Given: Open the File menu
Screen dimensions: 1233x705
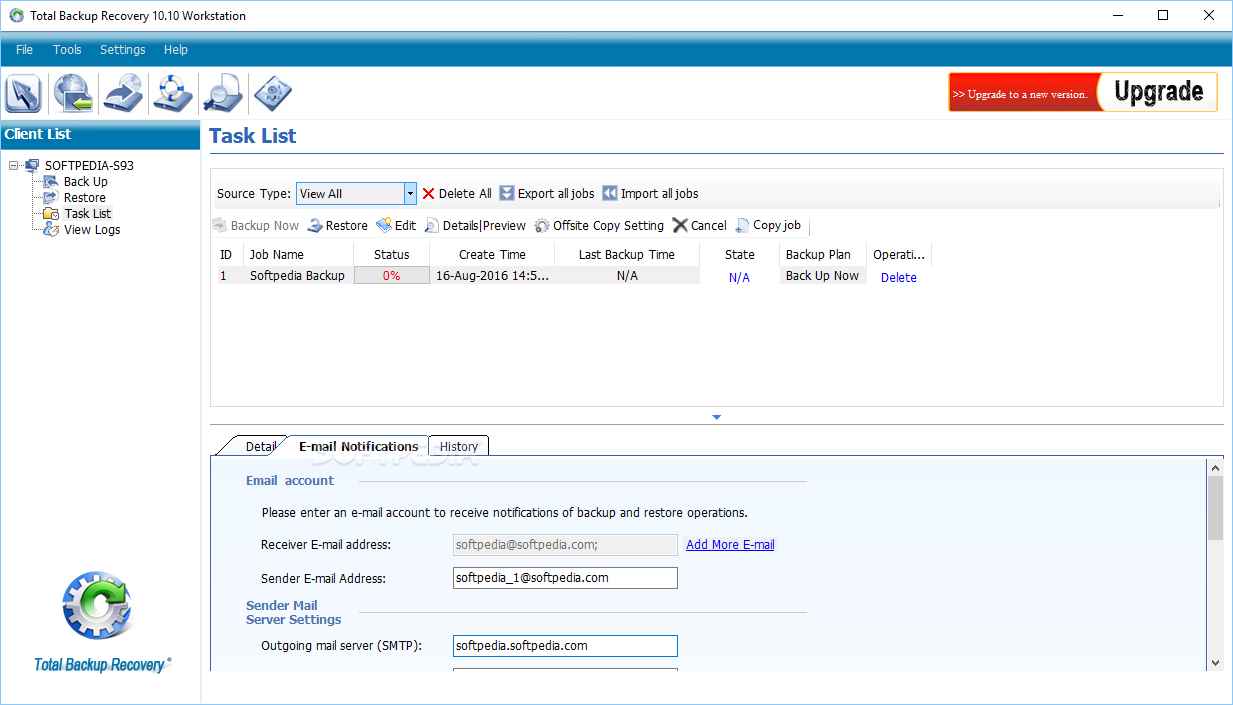Looking at the screenshot, I should [25, 50].
